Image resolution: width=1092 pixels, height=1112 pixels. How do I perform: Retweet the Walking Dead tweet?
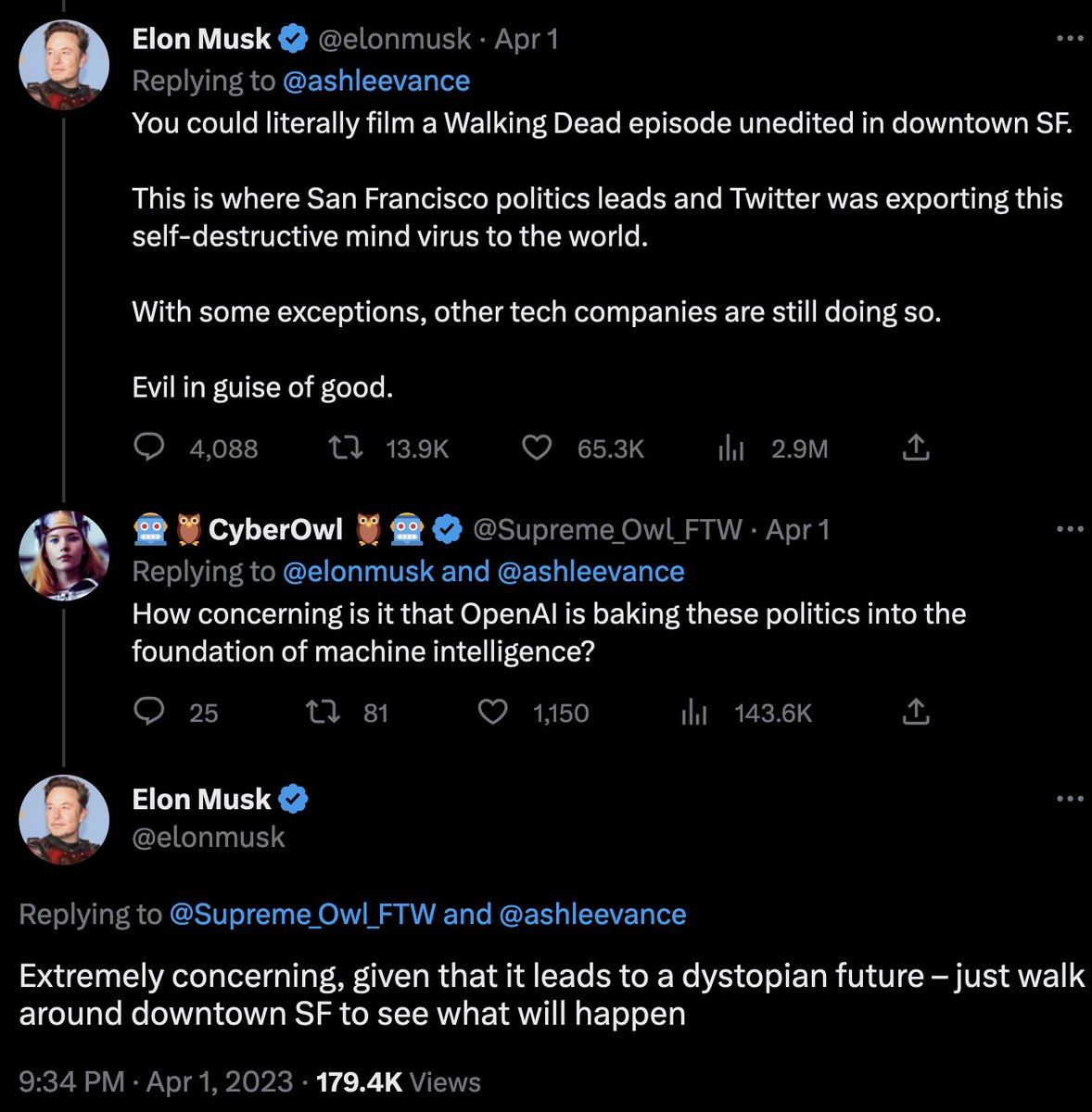tap(346, 449)
